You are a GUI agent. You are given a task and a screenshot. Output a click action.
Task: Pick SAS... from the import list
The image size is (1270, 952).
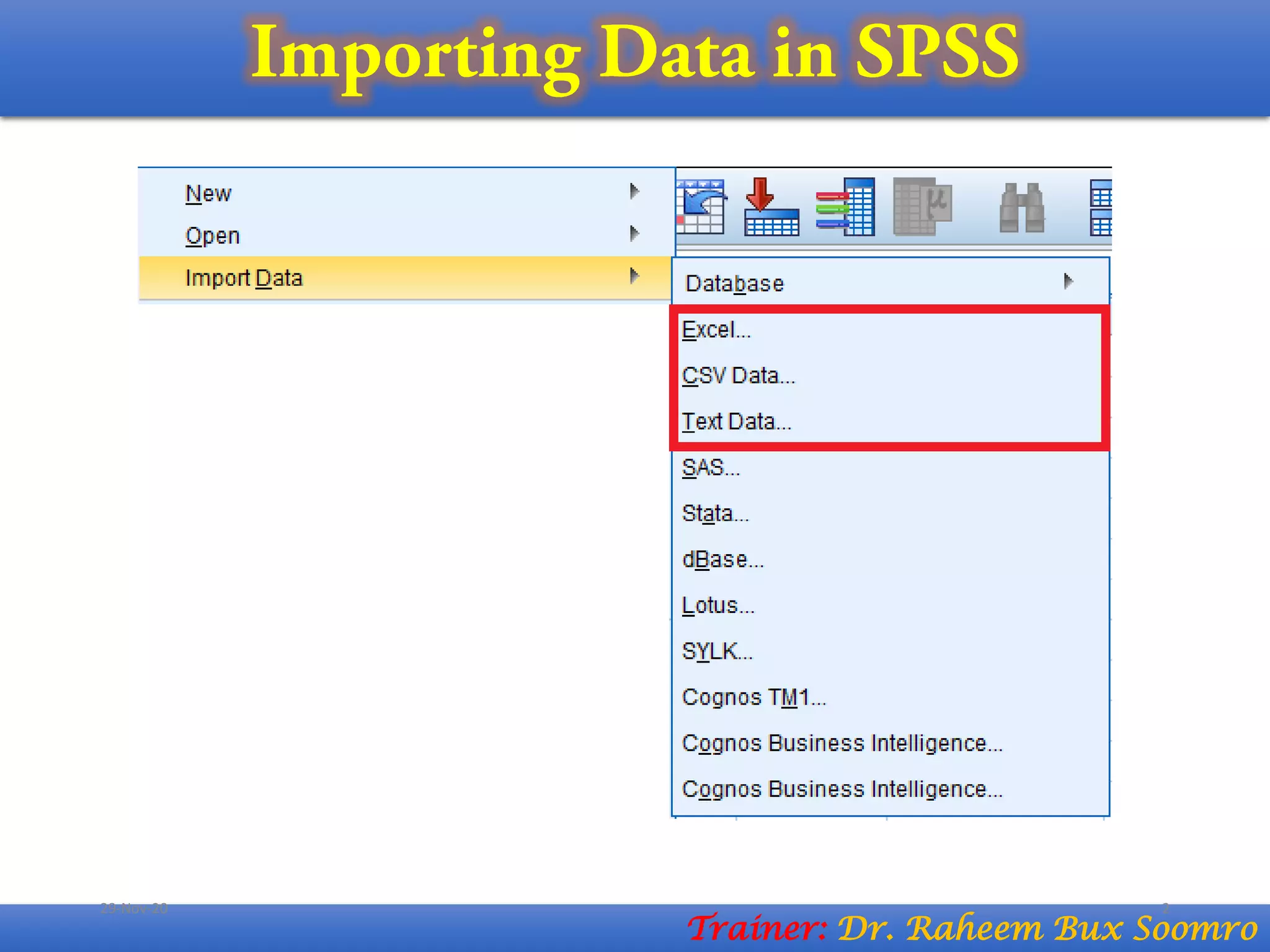point(711,467)
